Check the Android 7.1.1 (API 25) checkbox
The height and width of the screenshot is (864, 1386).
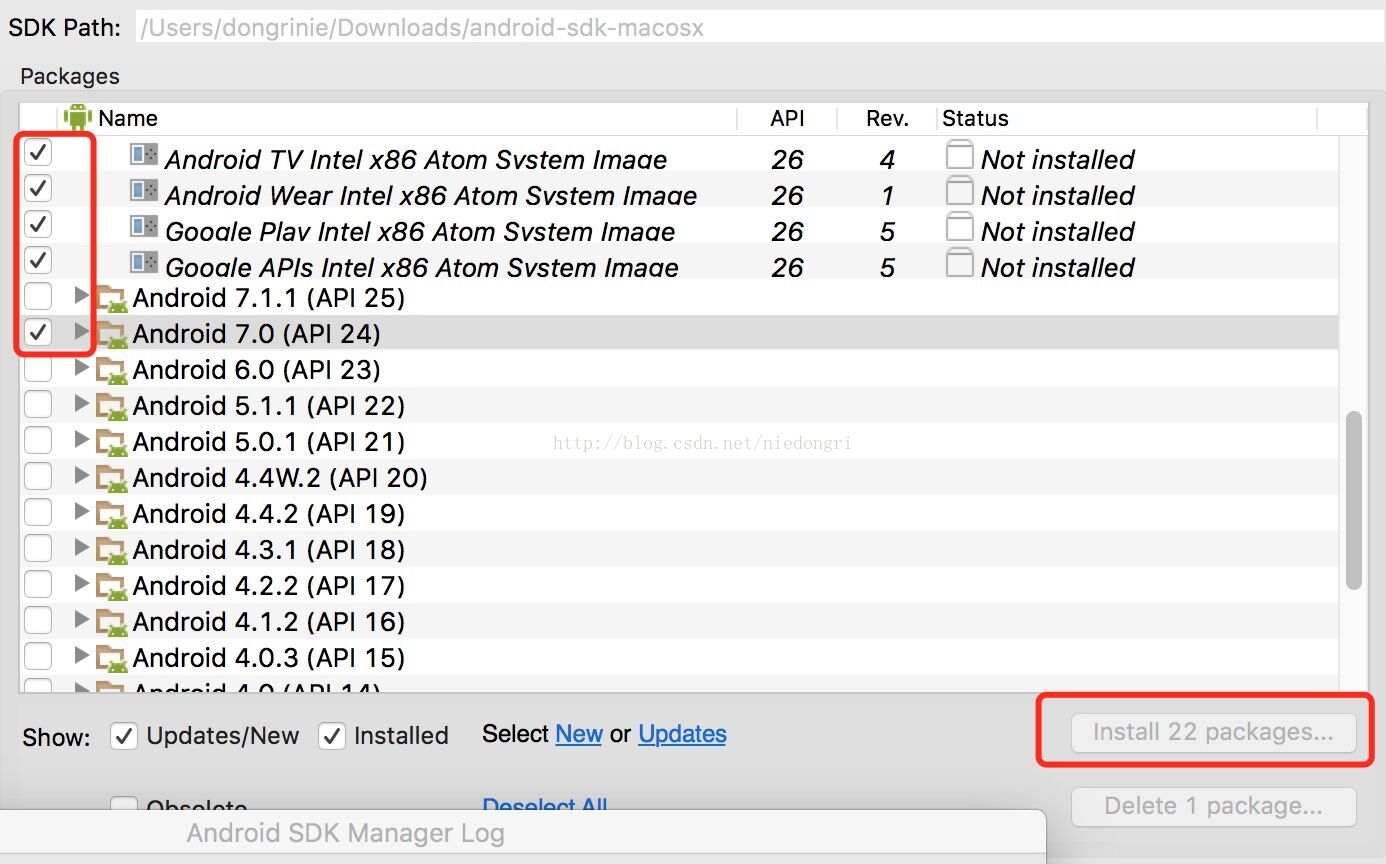(38, 296)
